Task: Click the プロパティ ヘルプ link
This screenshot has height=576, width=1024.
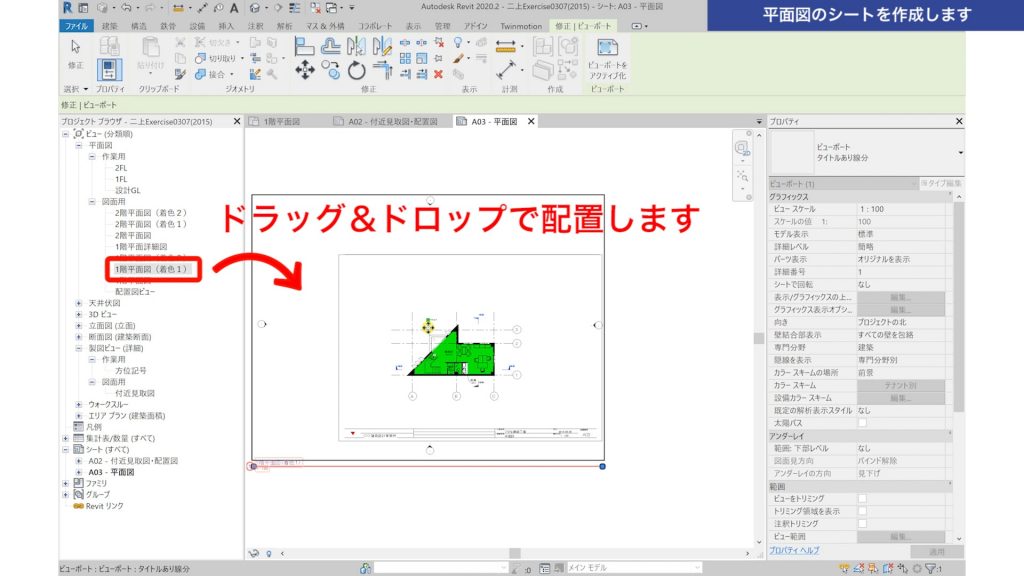Action: [793, 550]
